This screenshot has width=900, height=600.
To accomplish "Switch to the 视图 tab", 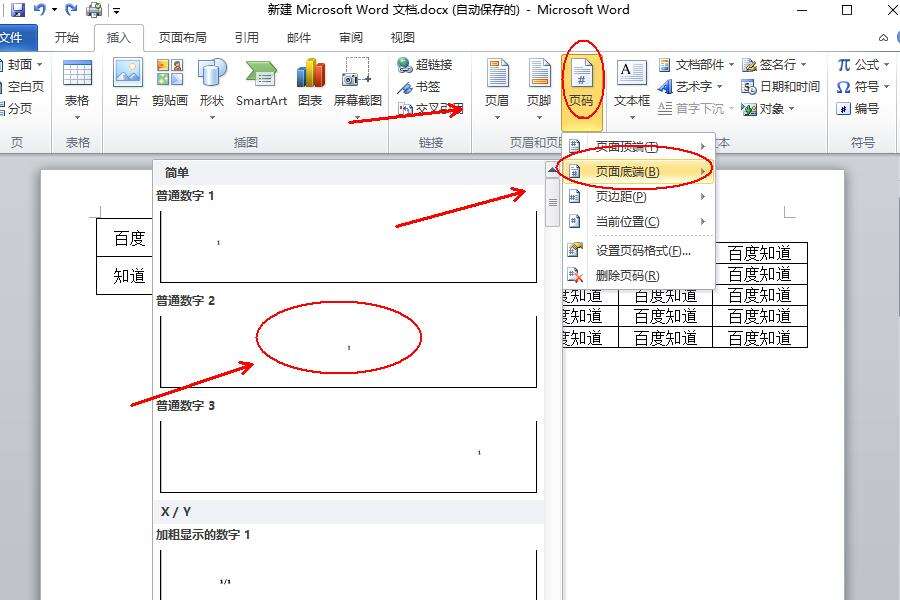I will click(402, 38).
